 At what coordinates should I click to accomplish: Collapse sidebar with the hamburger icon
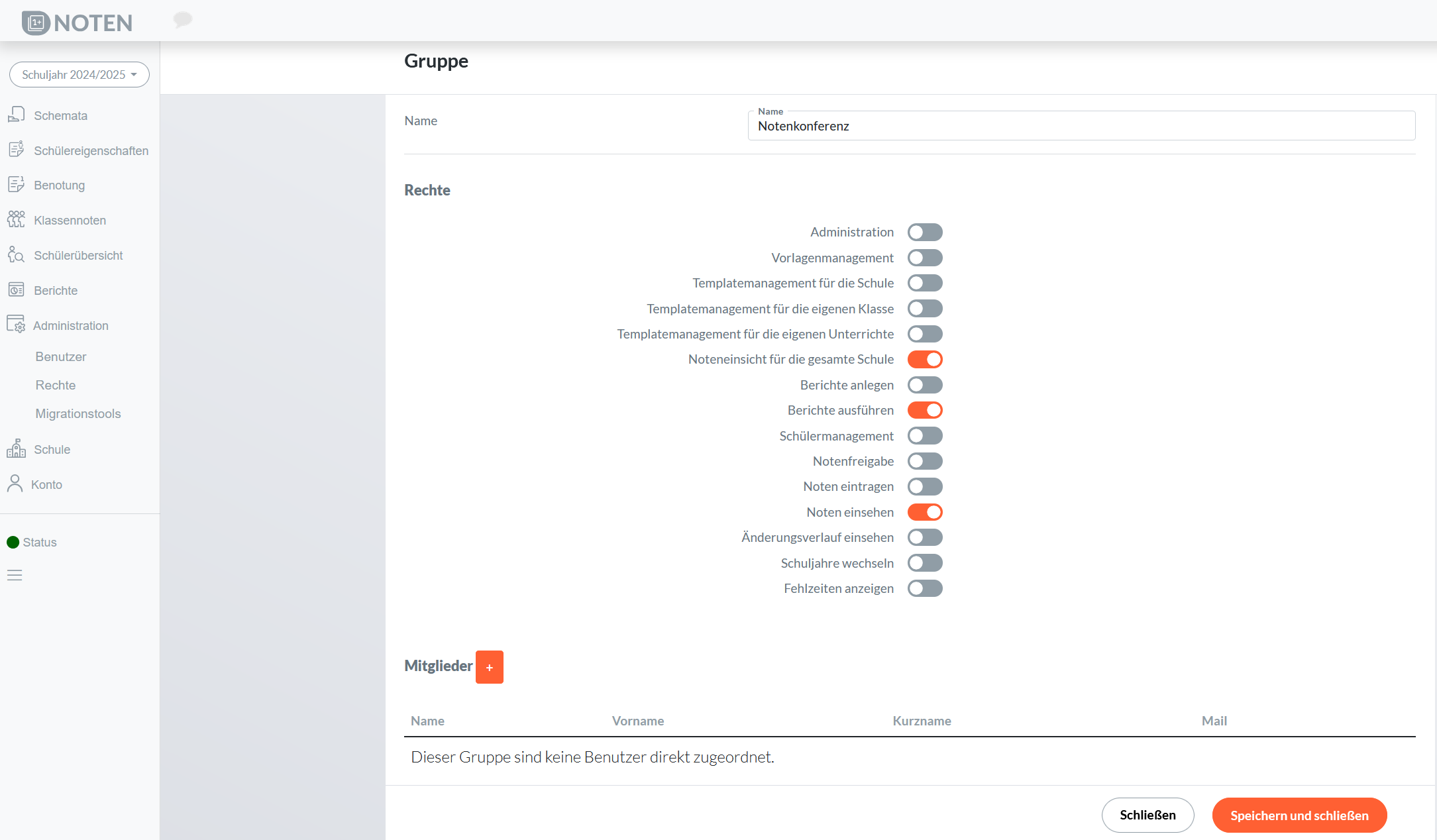(x=15, y=575)
